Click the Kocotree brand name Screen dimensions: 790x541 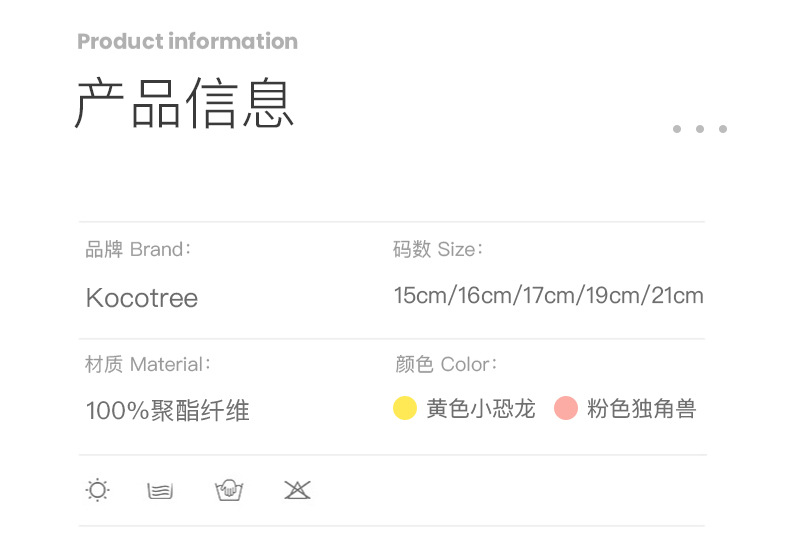[x=142, y=298]
